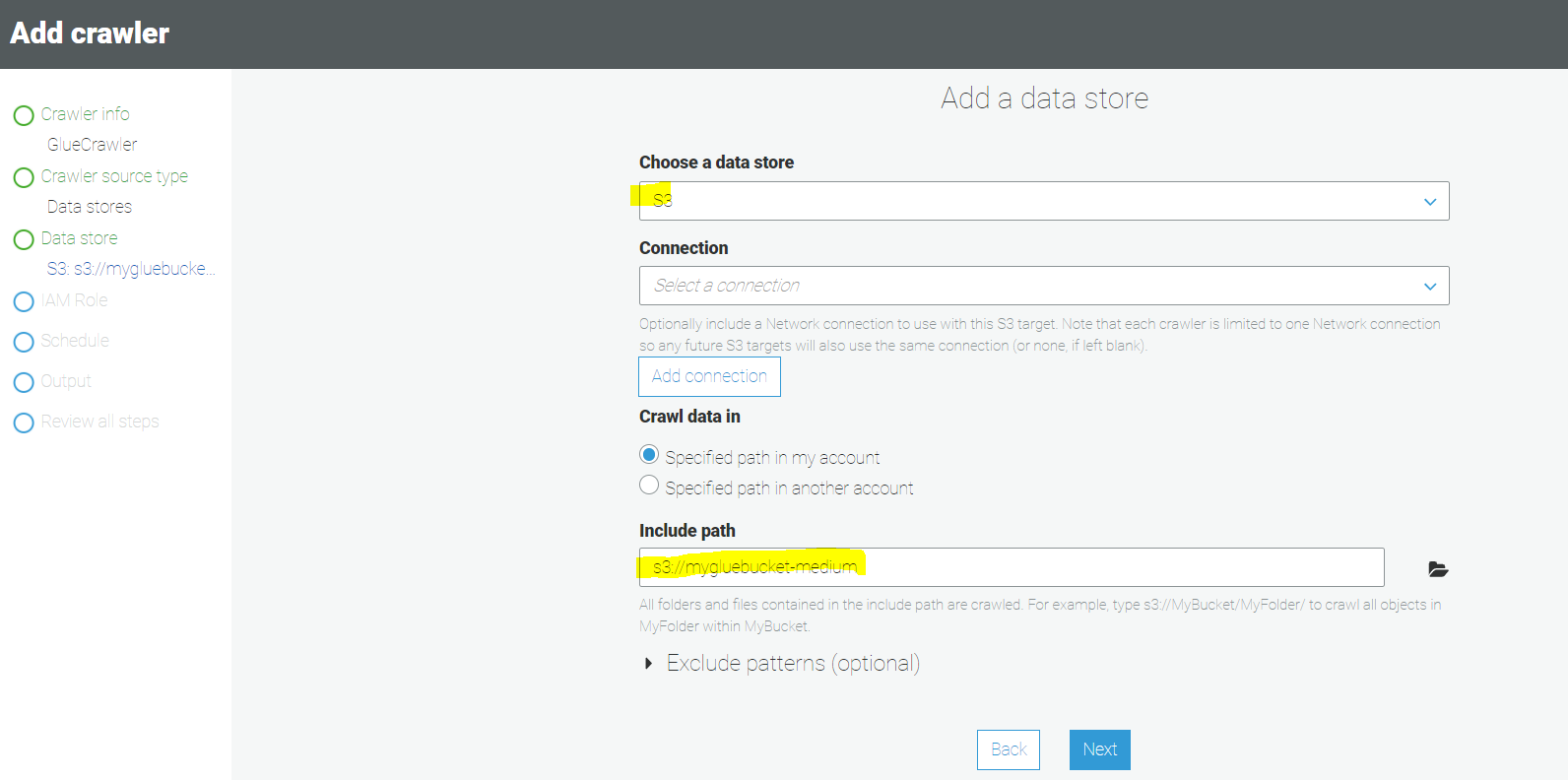
Task: Click the Add connection button
Action: coord(709,376)
